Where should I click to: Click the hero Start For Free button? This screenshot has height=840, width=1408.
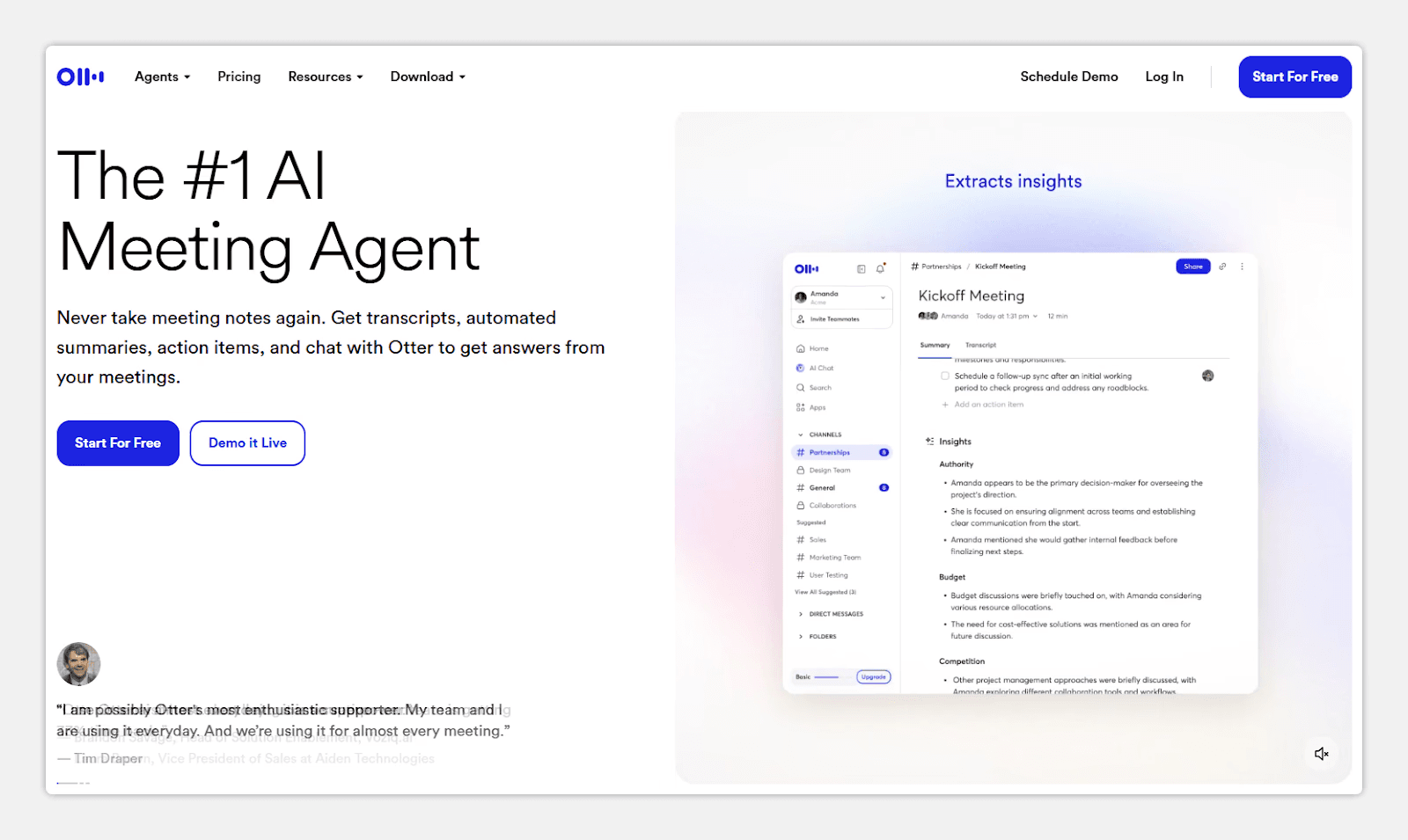118,443
